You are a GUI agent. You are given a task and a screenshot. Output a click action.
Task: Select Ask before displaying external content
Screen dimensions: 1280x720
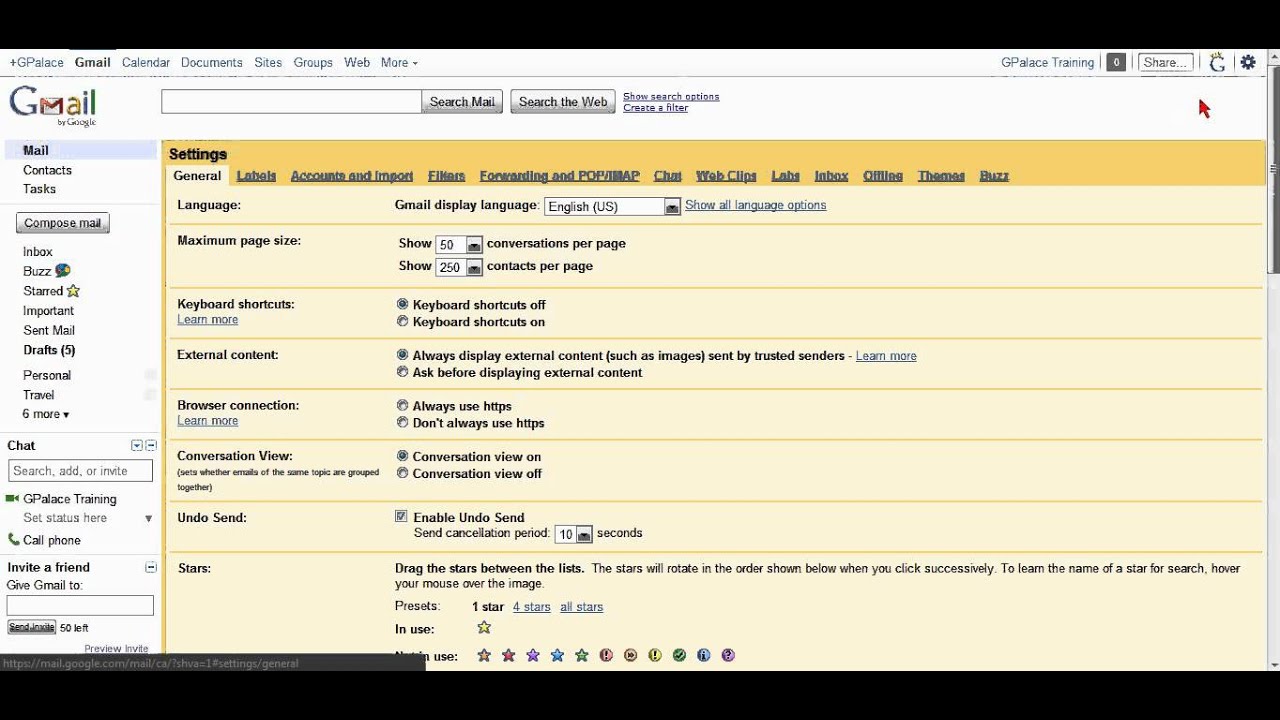pyautogui.click(x=403, y=372)
